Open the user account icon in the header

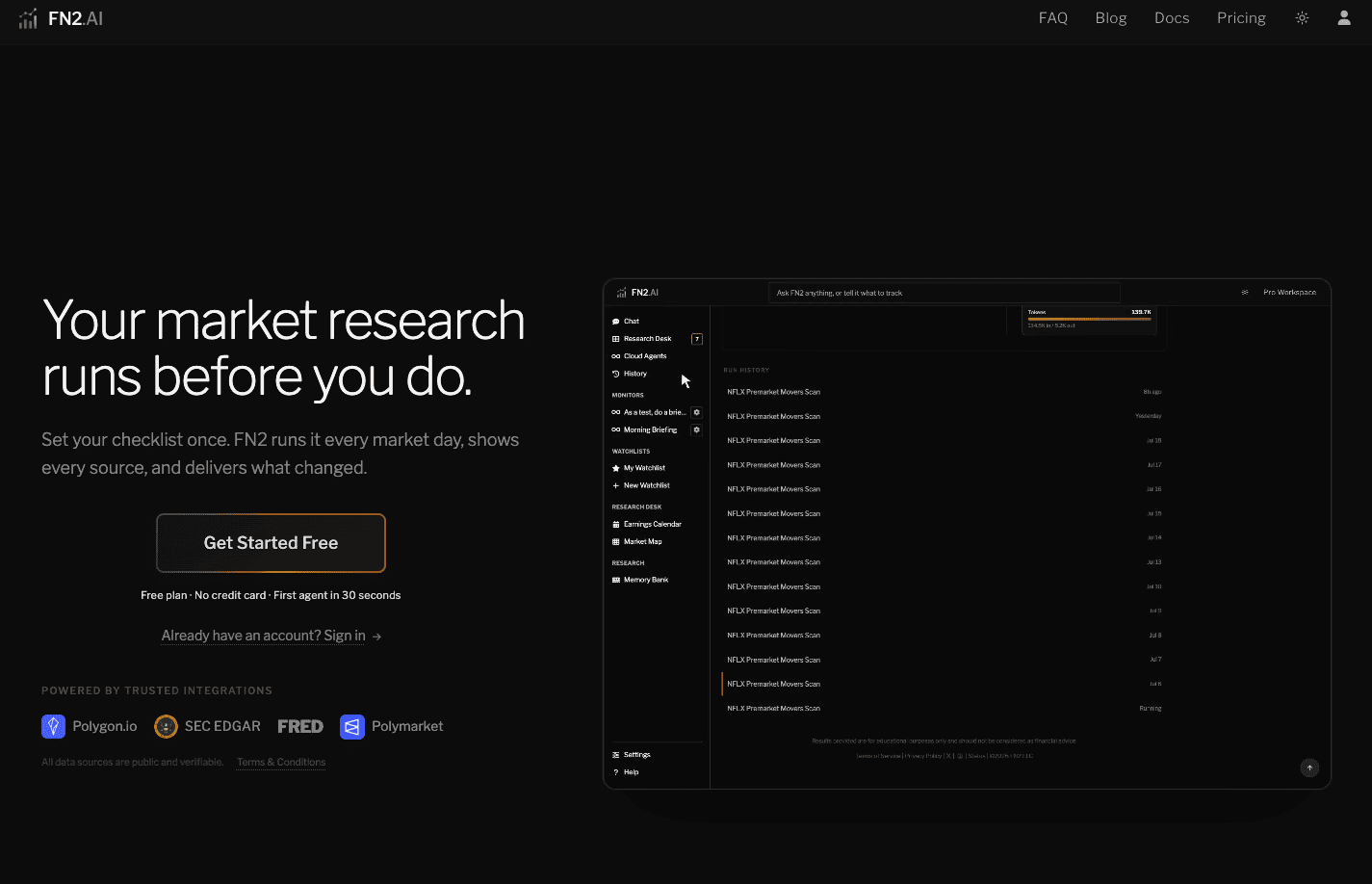1344,18
